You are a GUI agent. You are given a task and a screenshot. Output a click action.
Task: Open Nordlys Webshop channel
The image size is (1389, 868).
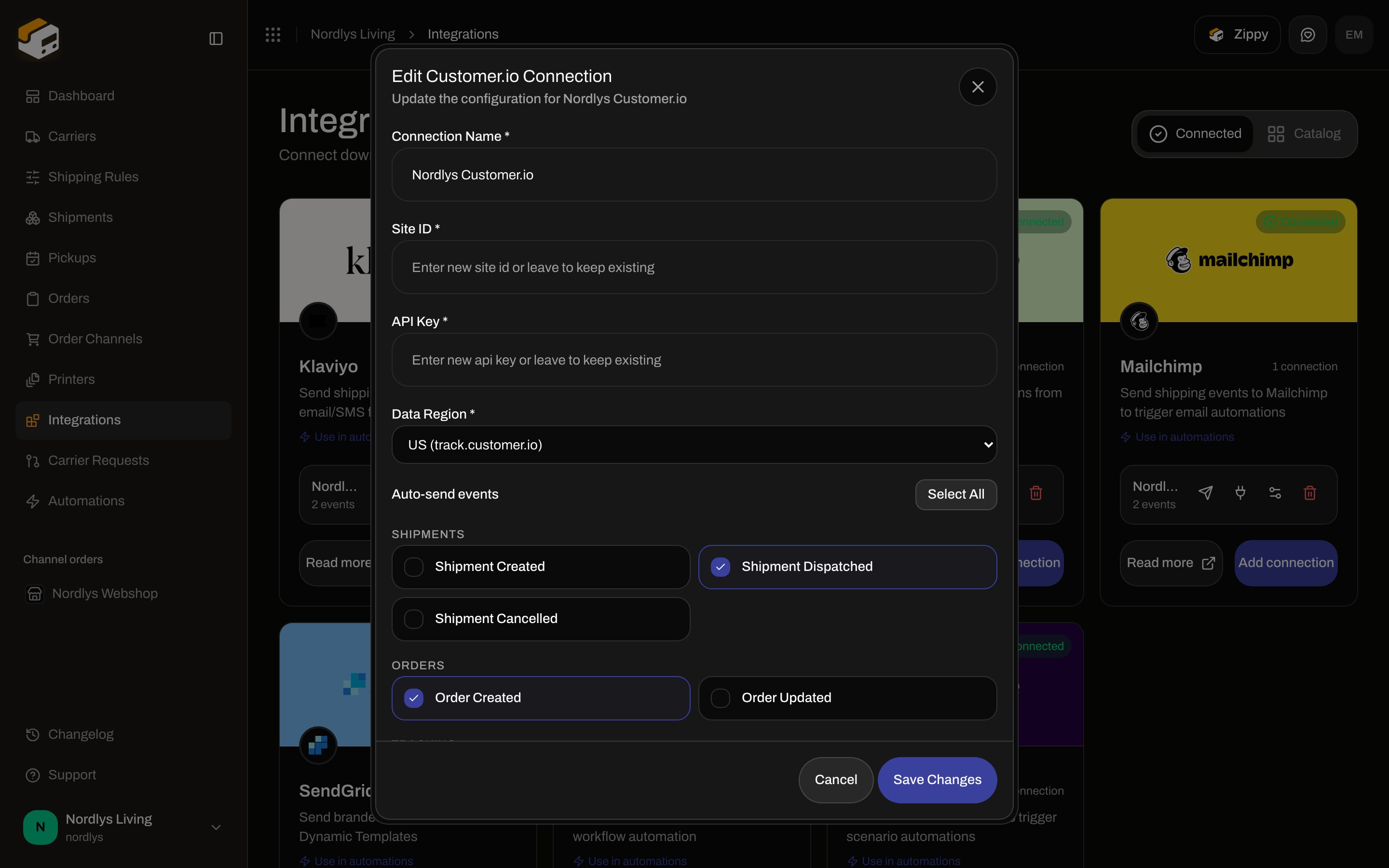123,593
